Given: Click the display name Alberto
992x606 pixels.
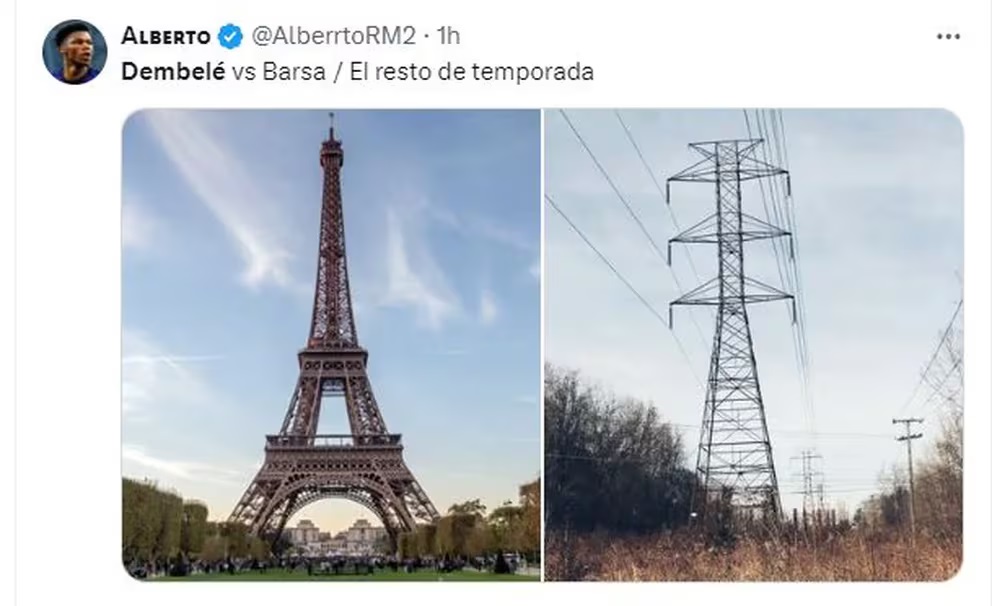Looking at the screenshot, I should click(x=166, y=37).
